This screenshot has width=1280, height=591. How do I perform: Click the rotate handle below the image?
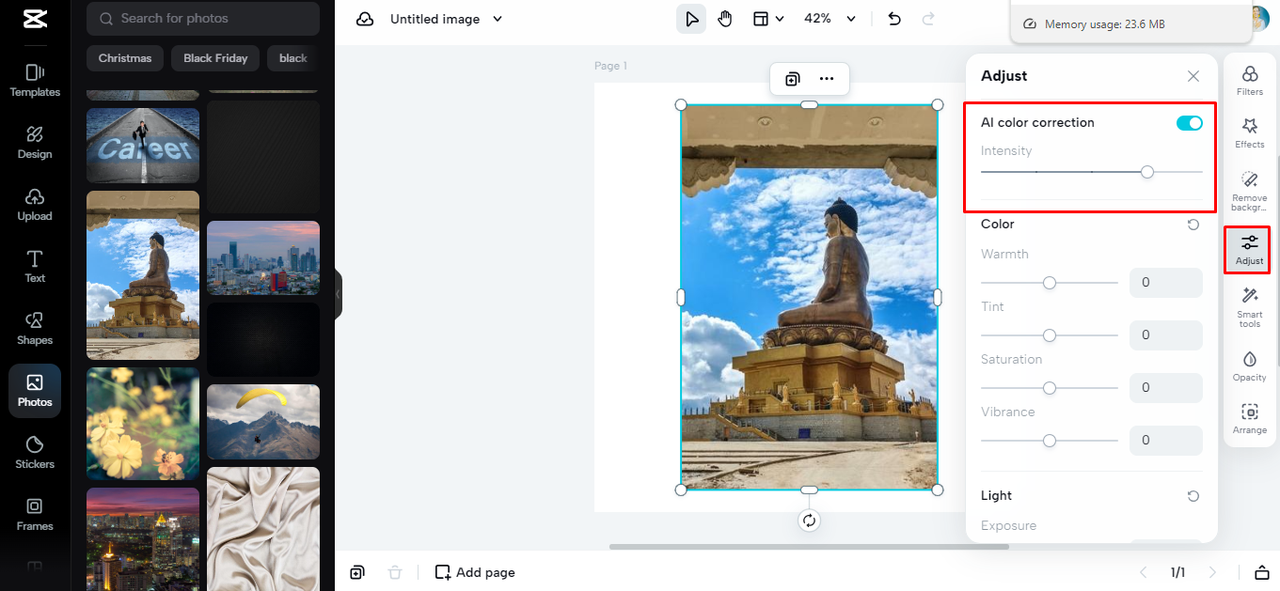[809, 520]
